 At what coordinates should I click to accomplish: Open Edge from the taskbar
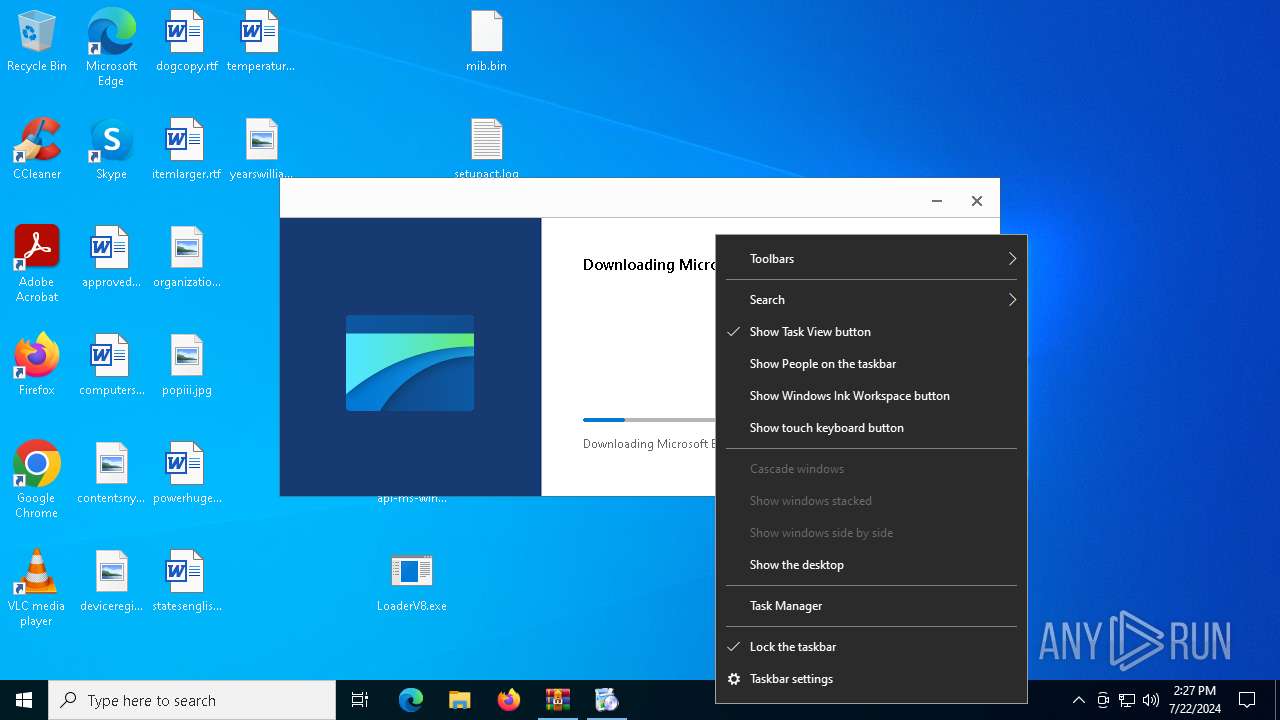click(x=411, y=700)
